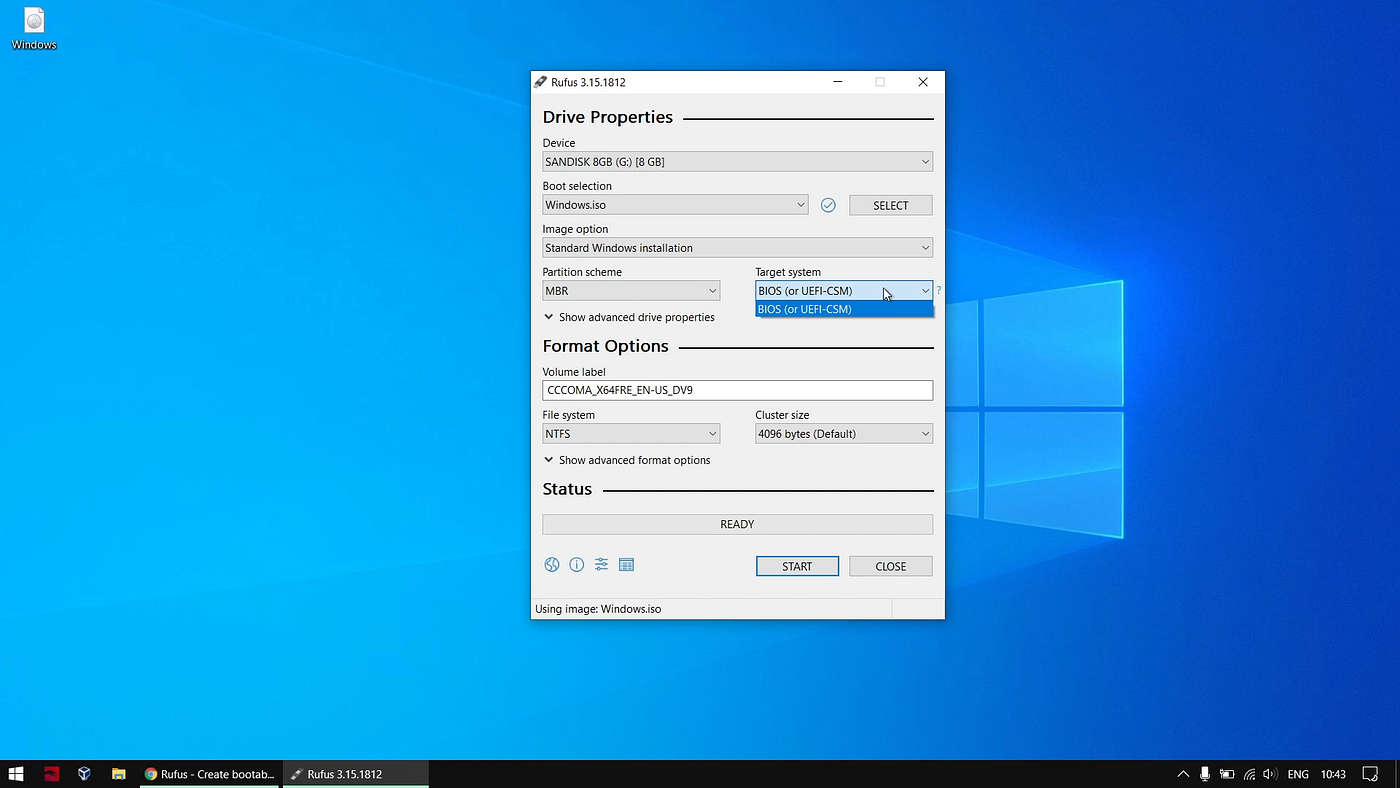Image resolution: width=1400 pixels, height=788 pixels.
Task: Click the READY status progress bar
Action: click(x=737, y=523)
